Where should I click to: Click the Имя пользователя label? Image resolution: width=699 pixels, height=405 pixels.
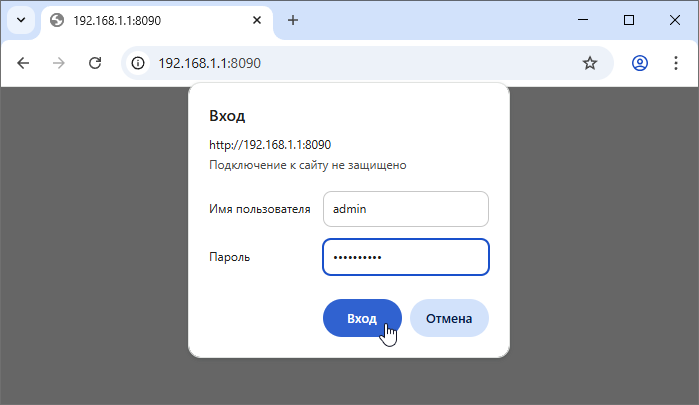[x=260, y=209]
